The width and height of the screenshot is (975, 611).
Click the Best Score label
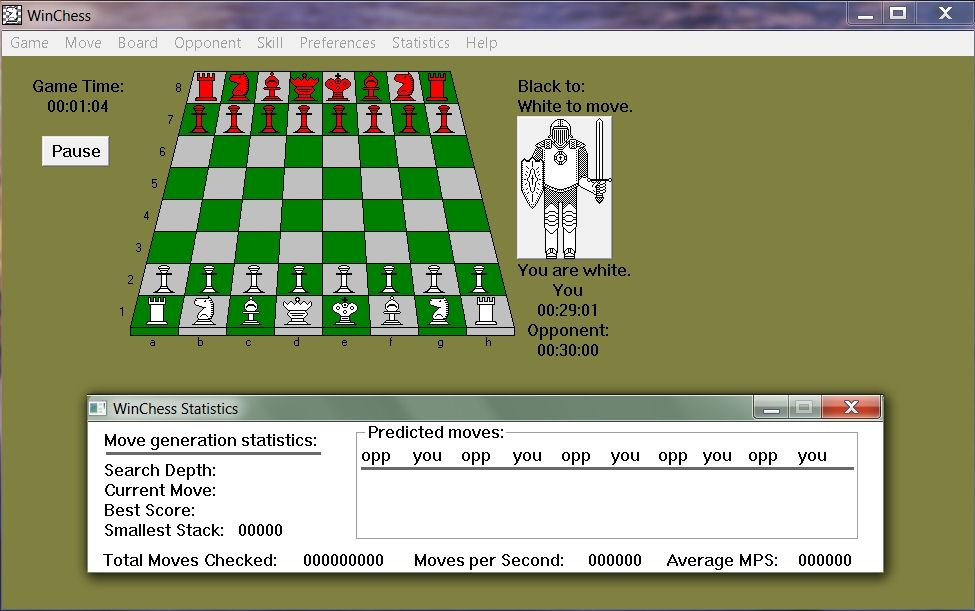149,510
